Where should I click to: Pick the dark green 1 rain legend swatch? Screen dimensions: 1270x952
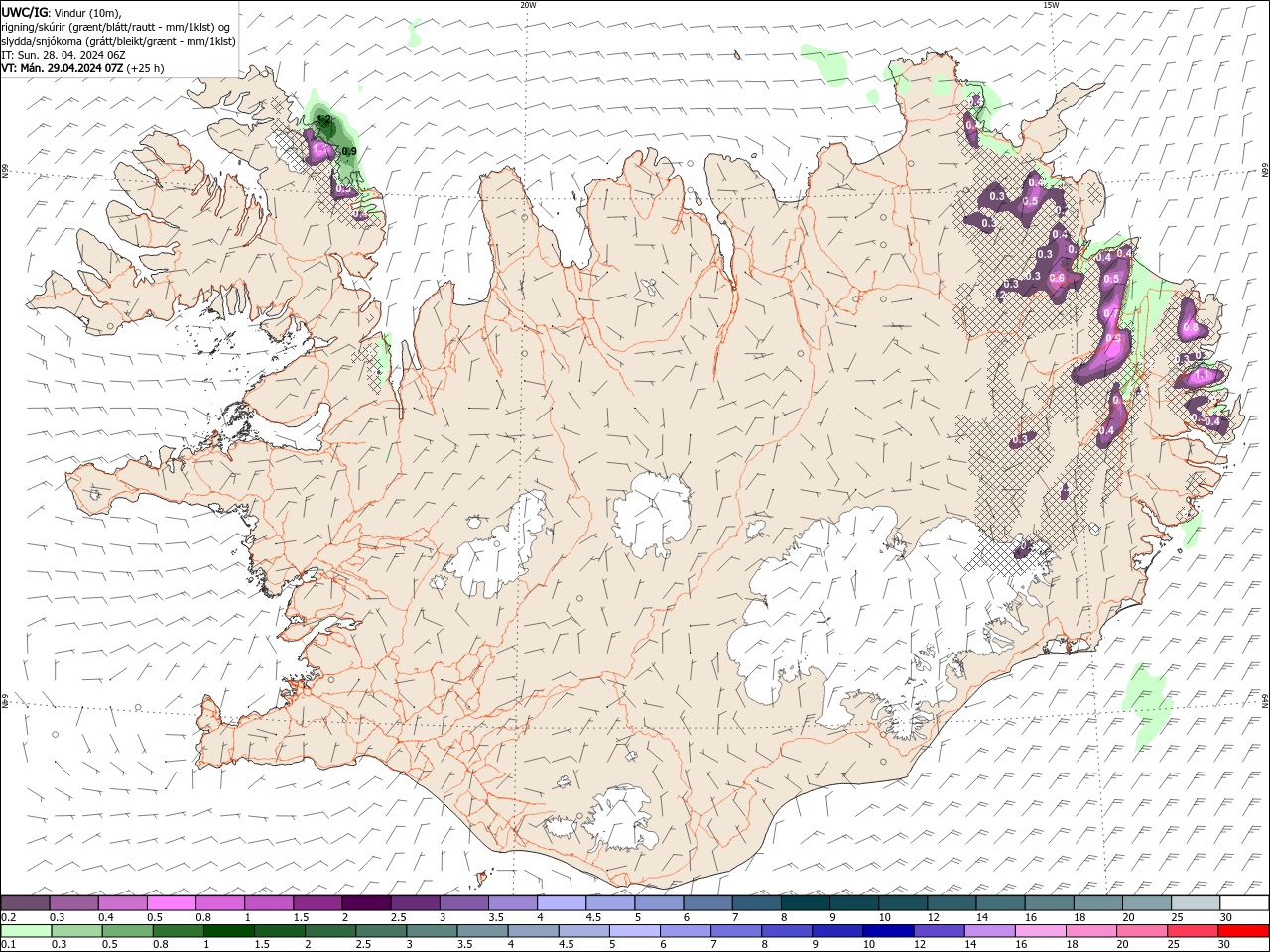pyautogui.click(x=229, y=931)
